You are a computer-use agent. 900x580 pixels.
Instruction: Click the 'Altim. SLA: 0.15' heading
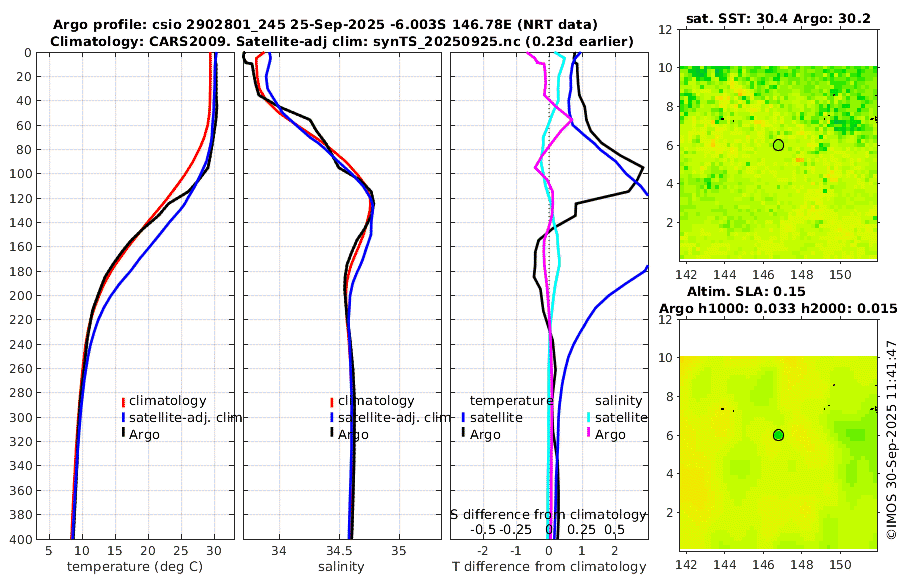(746, 291)
